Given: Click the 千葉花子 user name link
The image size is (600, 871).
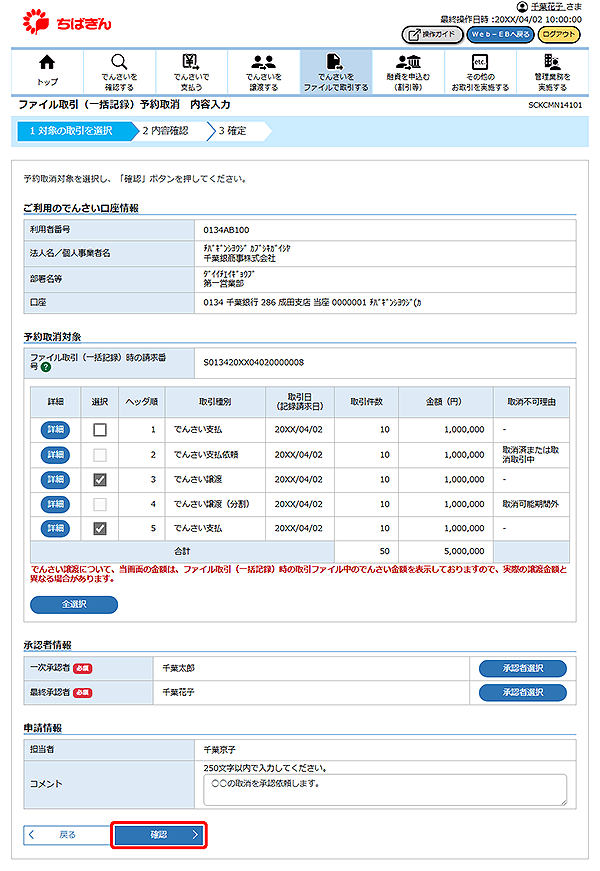Looking at the screenshot, I should point(547,7).
